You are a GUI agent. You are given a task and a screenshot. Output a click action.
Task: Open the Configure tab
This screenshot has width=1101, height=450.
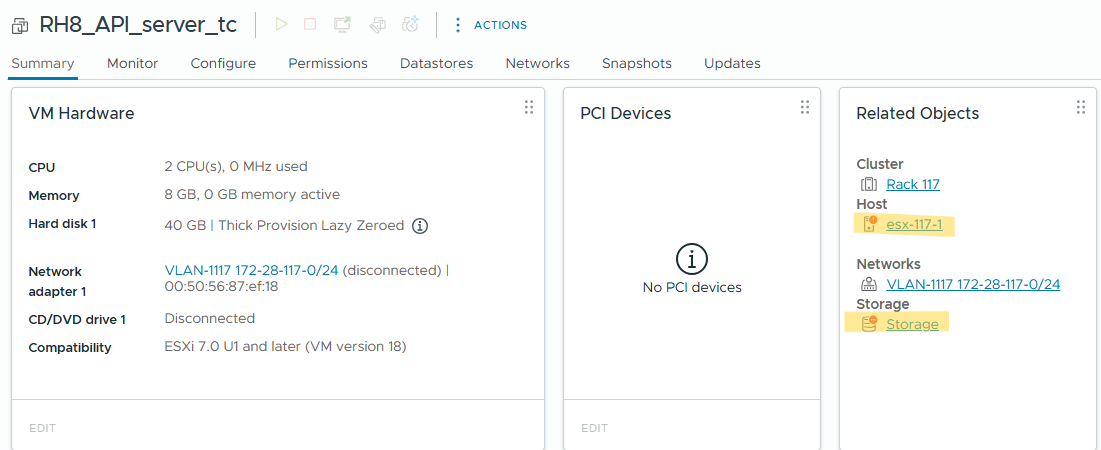(223, 63)
